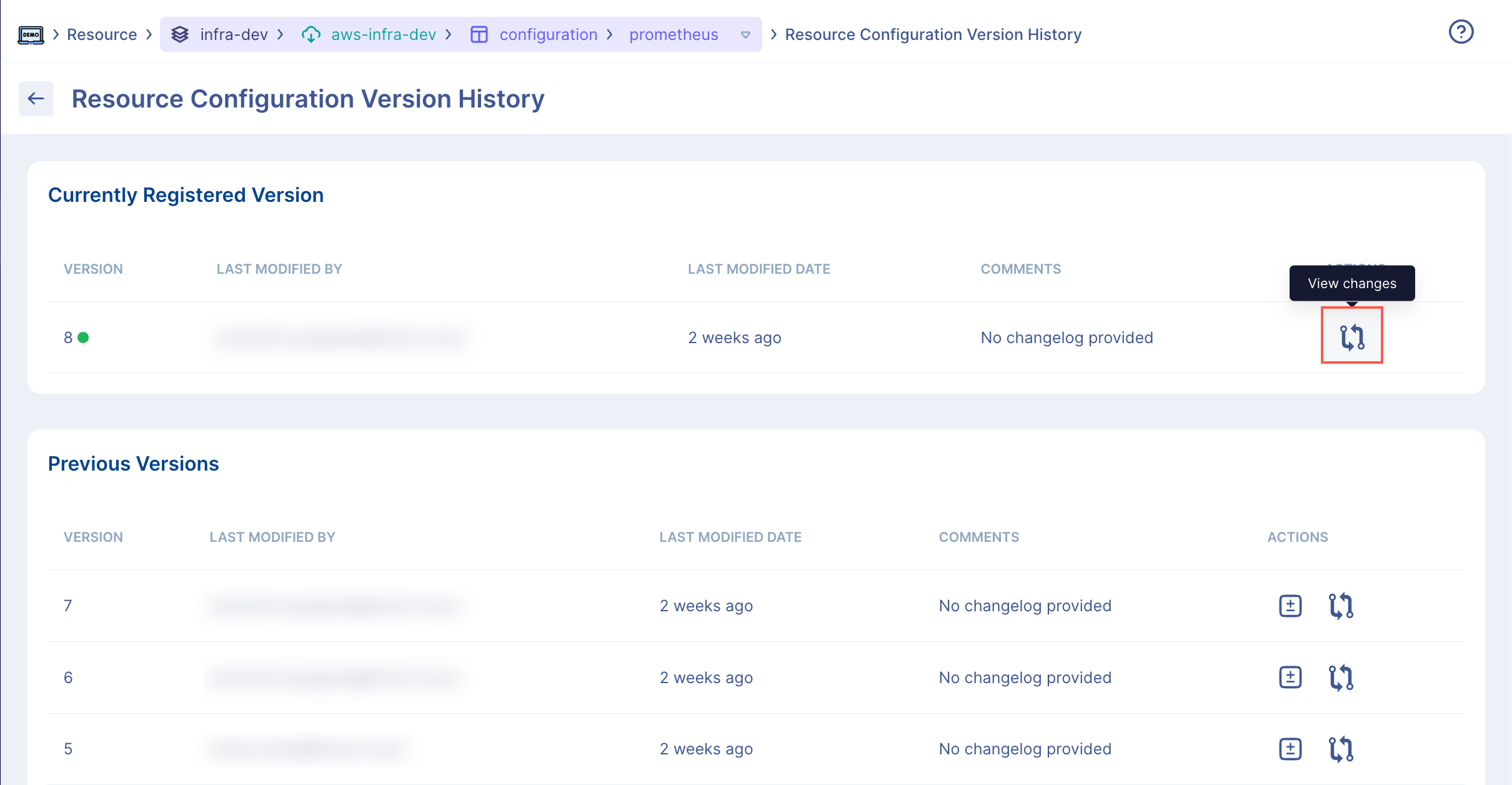Select prometheus breadcrumb item
1512x785 pixels.
tap(674, 35)
